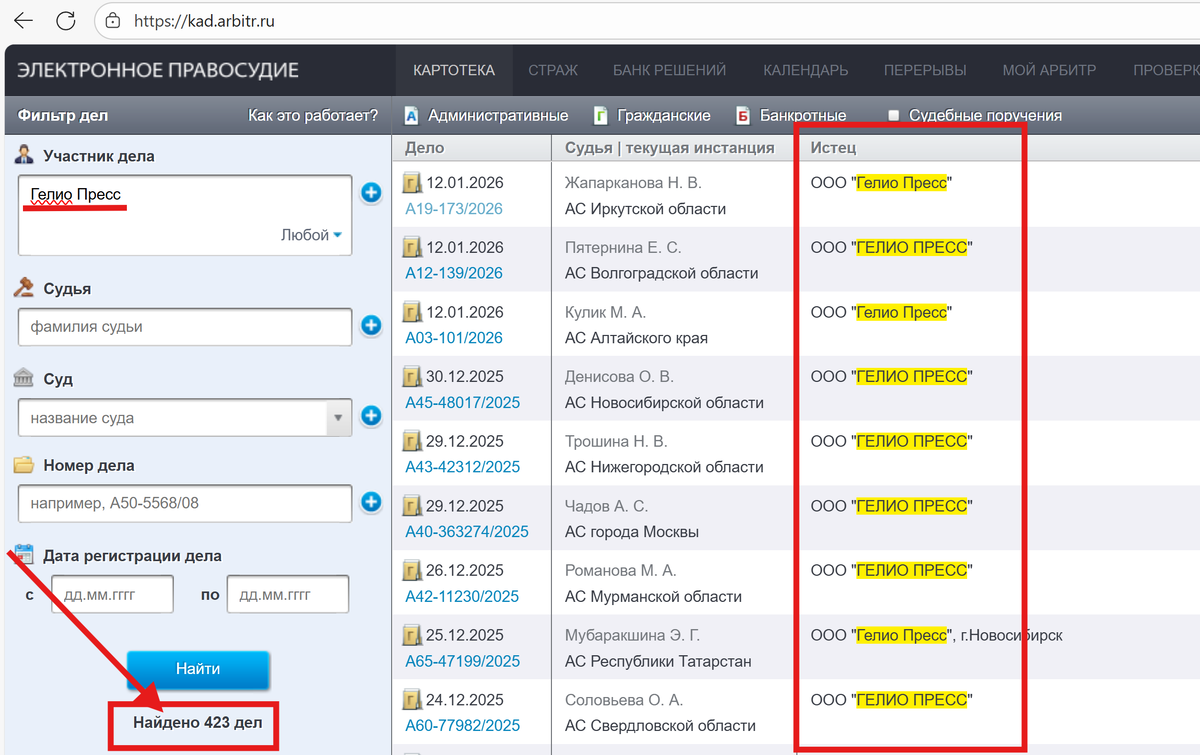Open the ПЕРЕРЫВЫ tab
Screen dimensions: 1200x755
tap(925, 70)
